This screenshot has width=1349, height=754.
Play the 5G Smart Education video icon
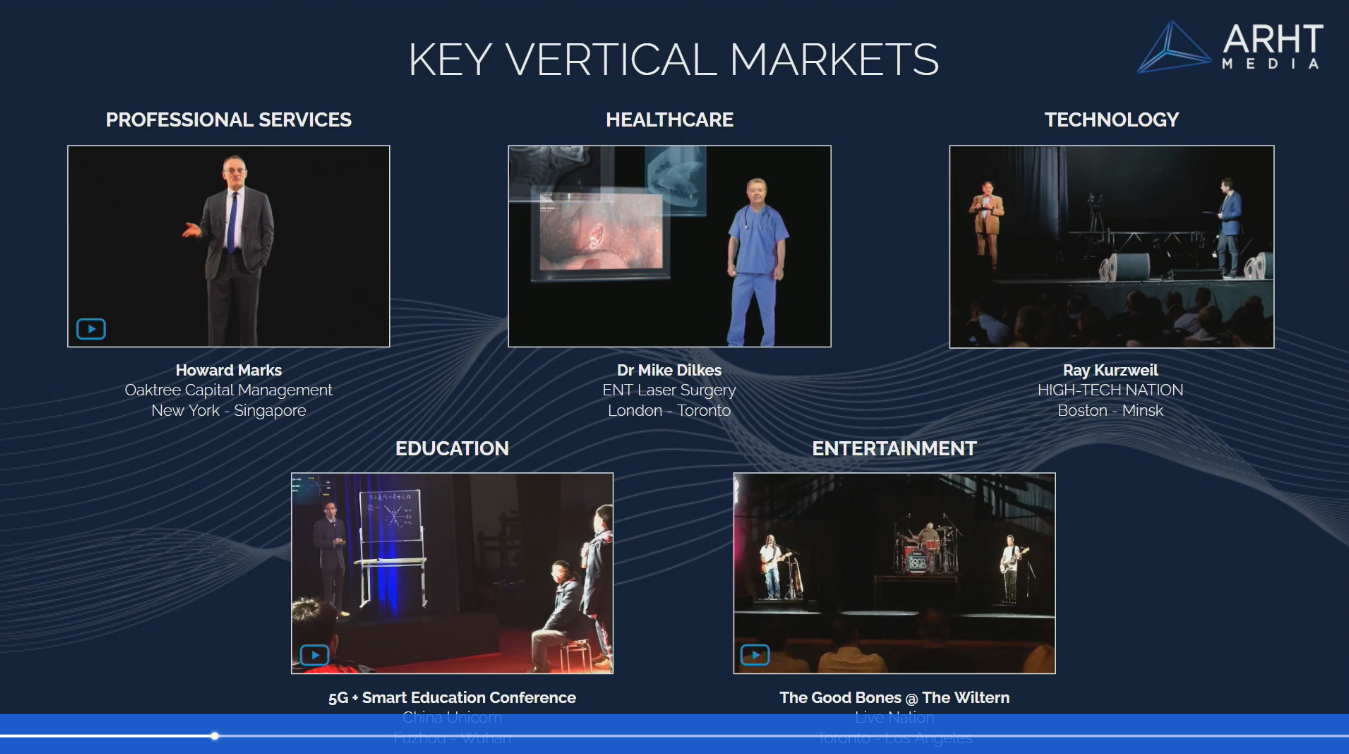[314, 656]
